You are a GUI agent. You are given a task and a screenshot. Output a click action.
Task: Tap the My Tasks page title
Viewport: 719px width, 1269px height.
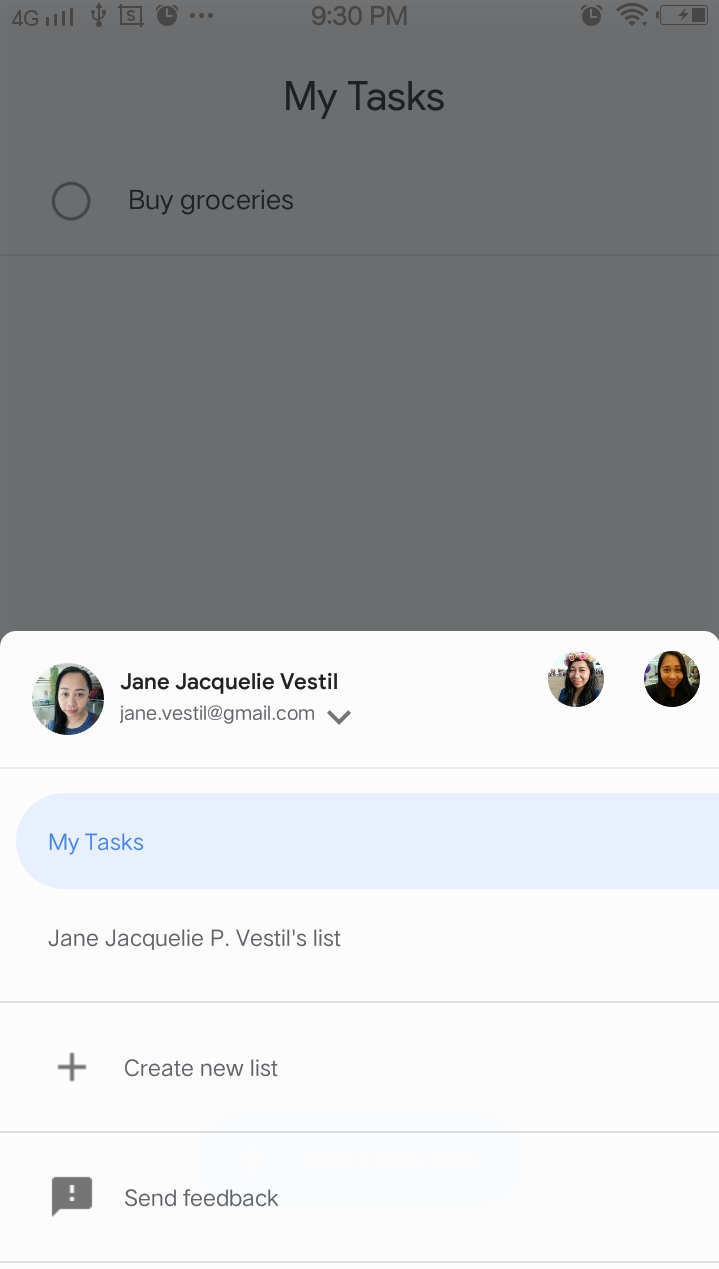coord(364,97)
